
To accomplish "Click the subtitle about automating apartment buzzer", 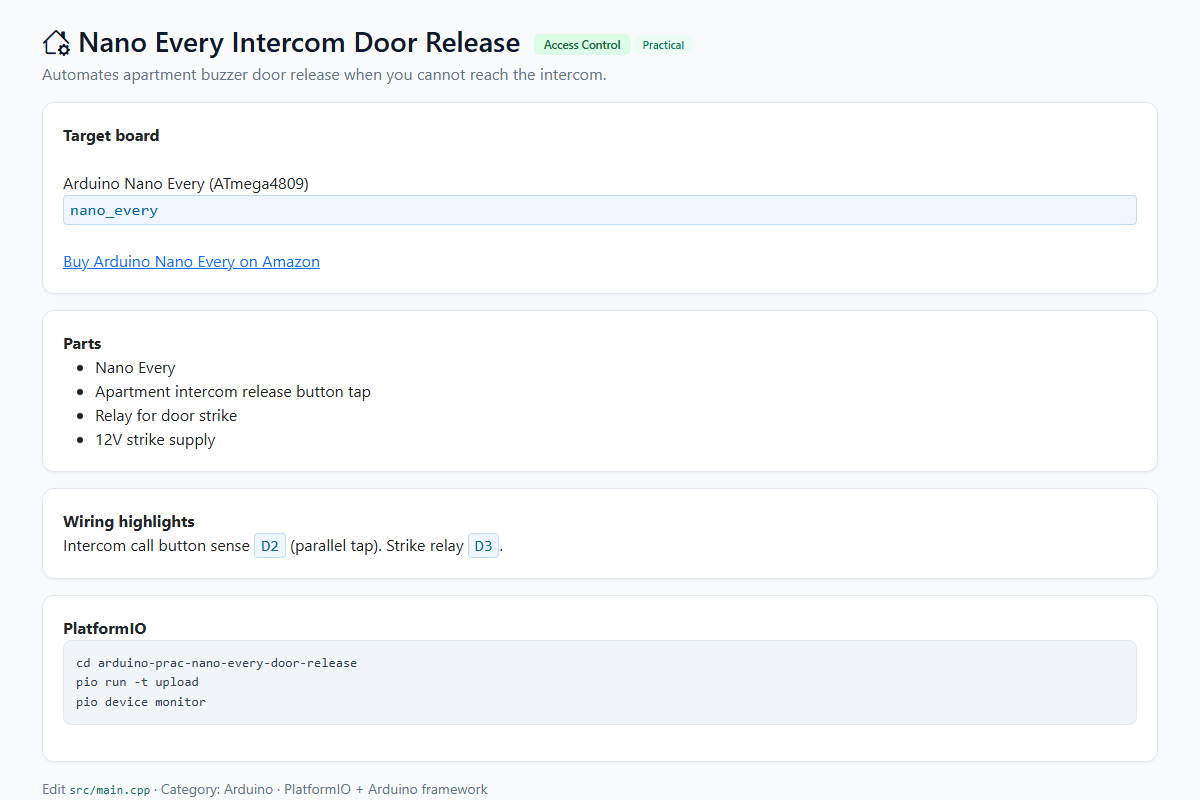I will [x=324, y=75].
